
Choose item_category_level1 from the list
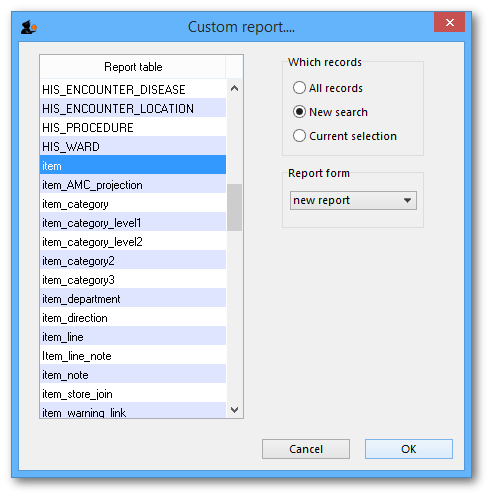point(133,222)
